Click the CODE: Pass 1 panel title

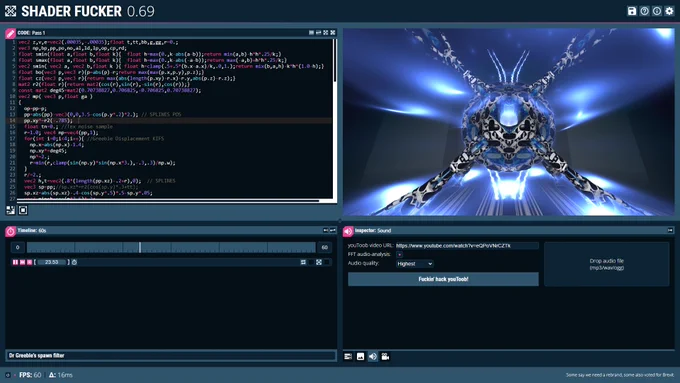click(31, 33)
